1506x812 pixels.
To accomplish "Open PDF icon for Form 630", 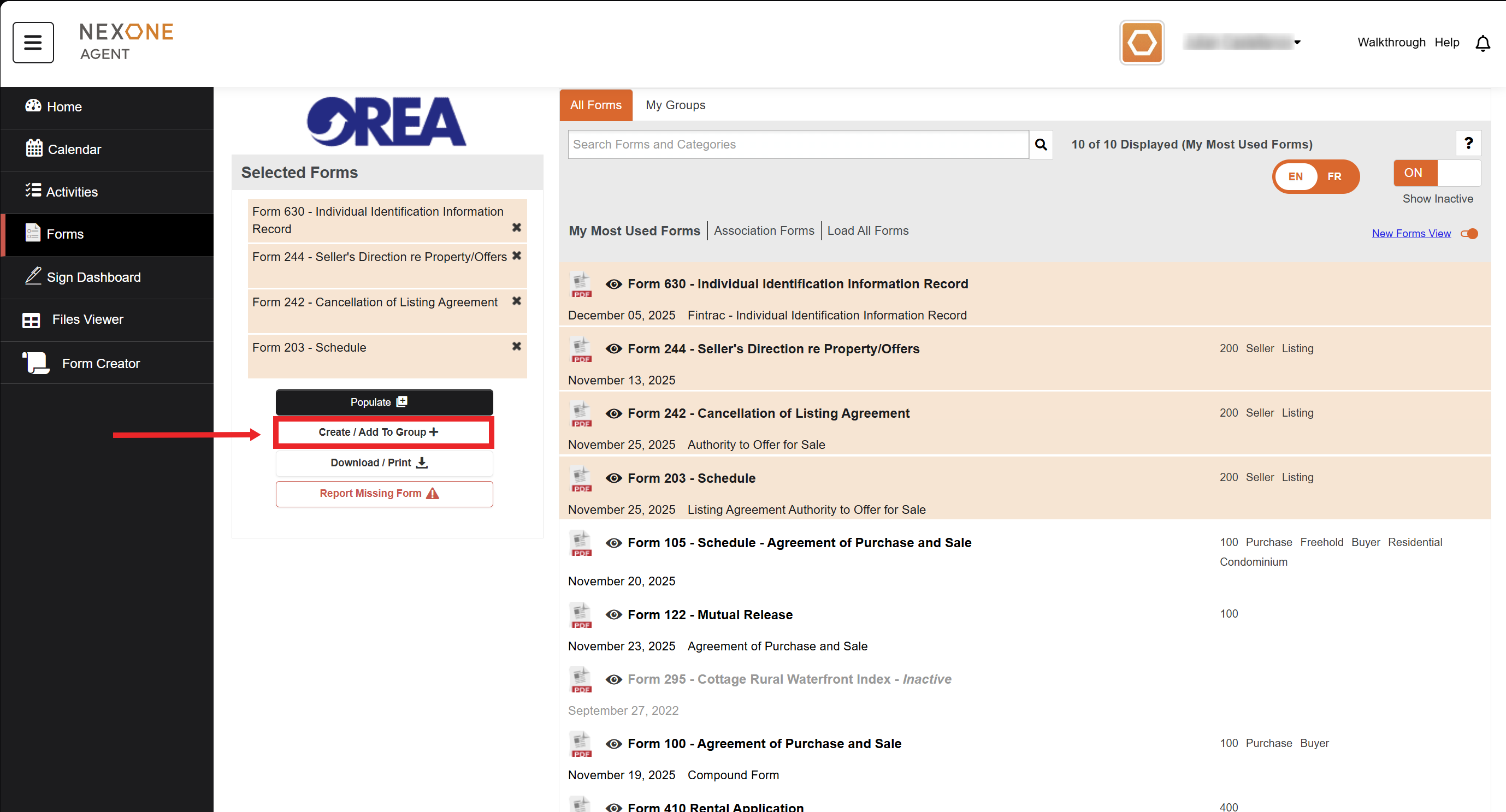I will point(581,285).
